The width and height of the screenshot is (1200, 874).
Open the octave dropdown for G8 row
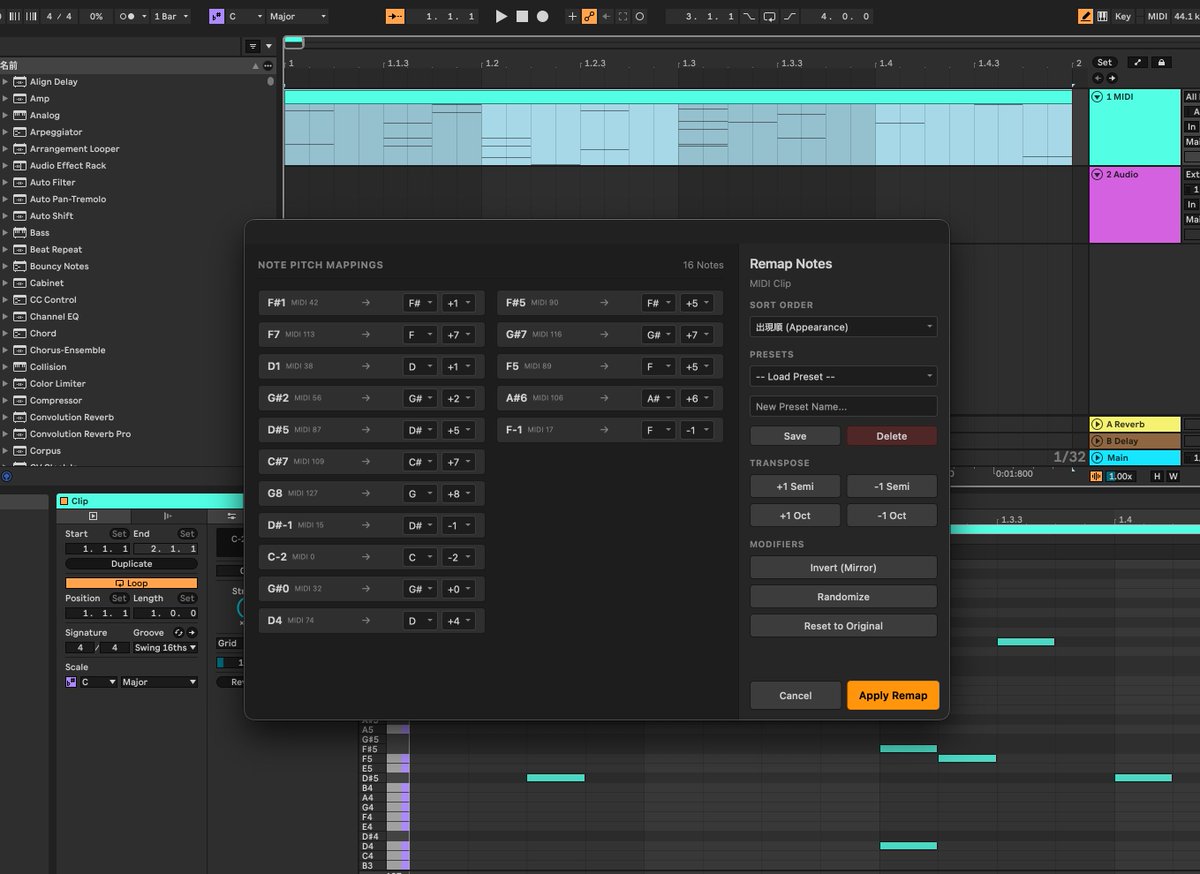pos(460,493)
